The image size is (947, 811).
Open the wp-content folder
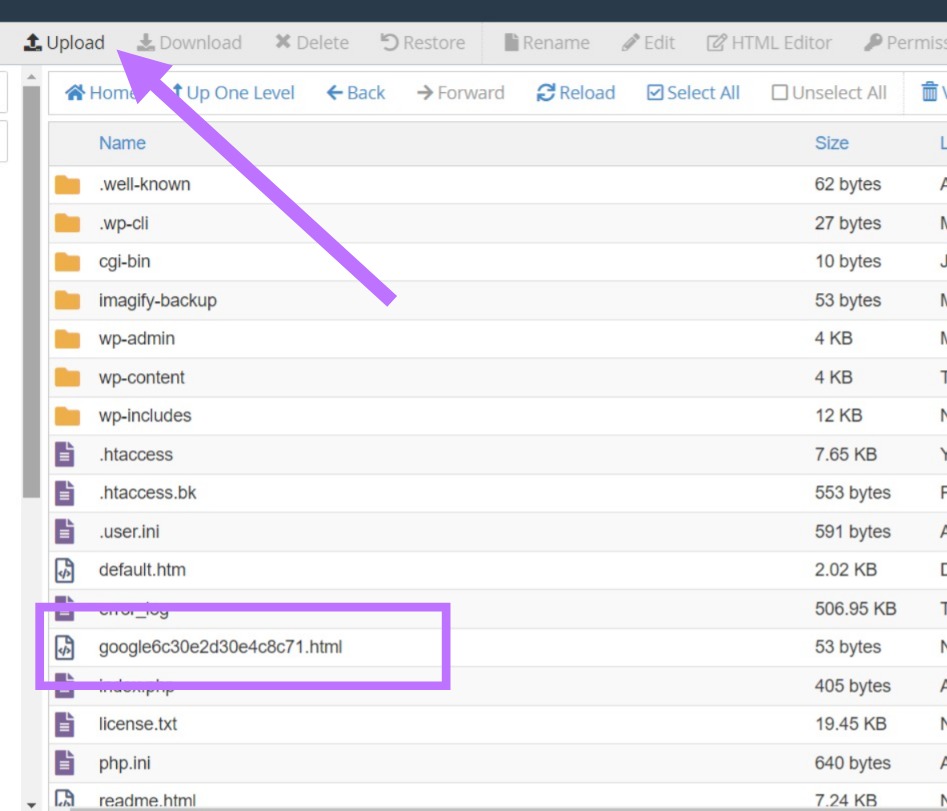[x=141, y=377]
